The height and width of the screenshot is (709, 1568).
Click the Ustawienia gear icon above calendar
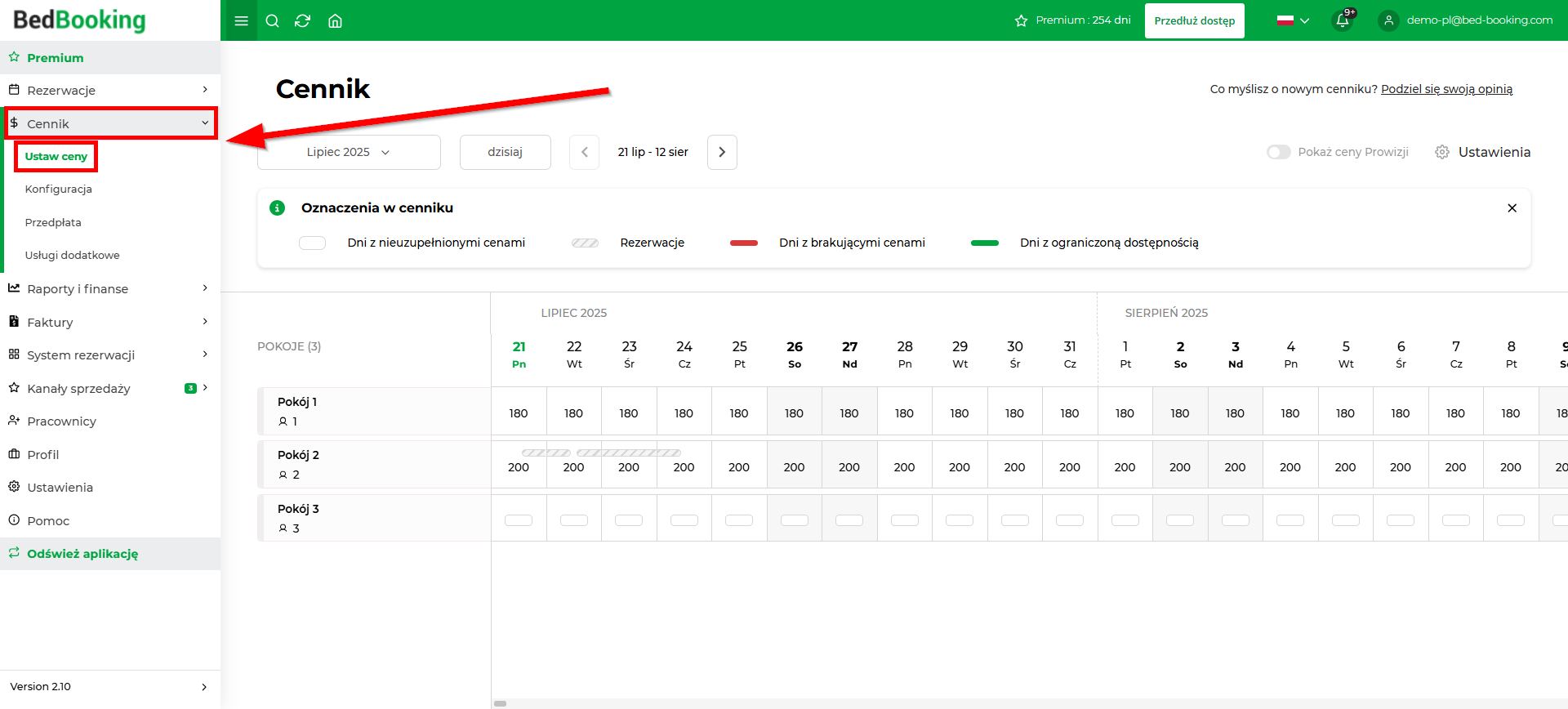pyautogui.click(x=1442, y=152)
